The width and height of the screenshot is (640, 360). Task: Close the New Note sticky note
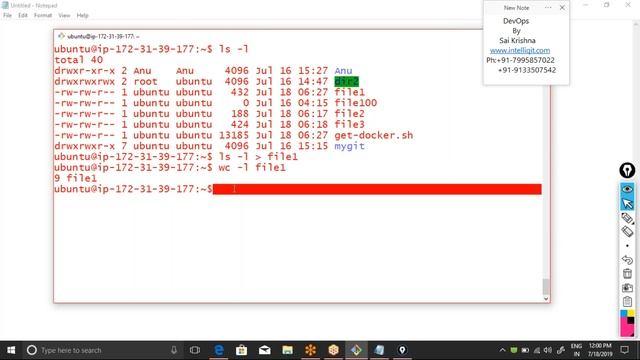point(562,7)
